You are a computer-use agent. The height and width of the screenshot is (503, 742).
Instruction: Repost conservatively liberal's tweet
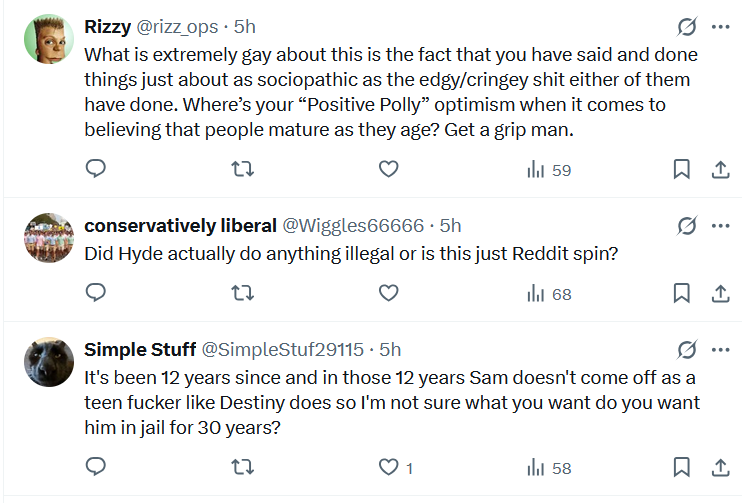pyautogui.click(x=242, y=293)
